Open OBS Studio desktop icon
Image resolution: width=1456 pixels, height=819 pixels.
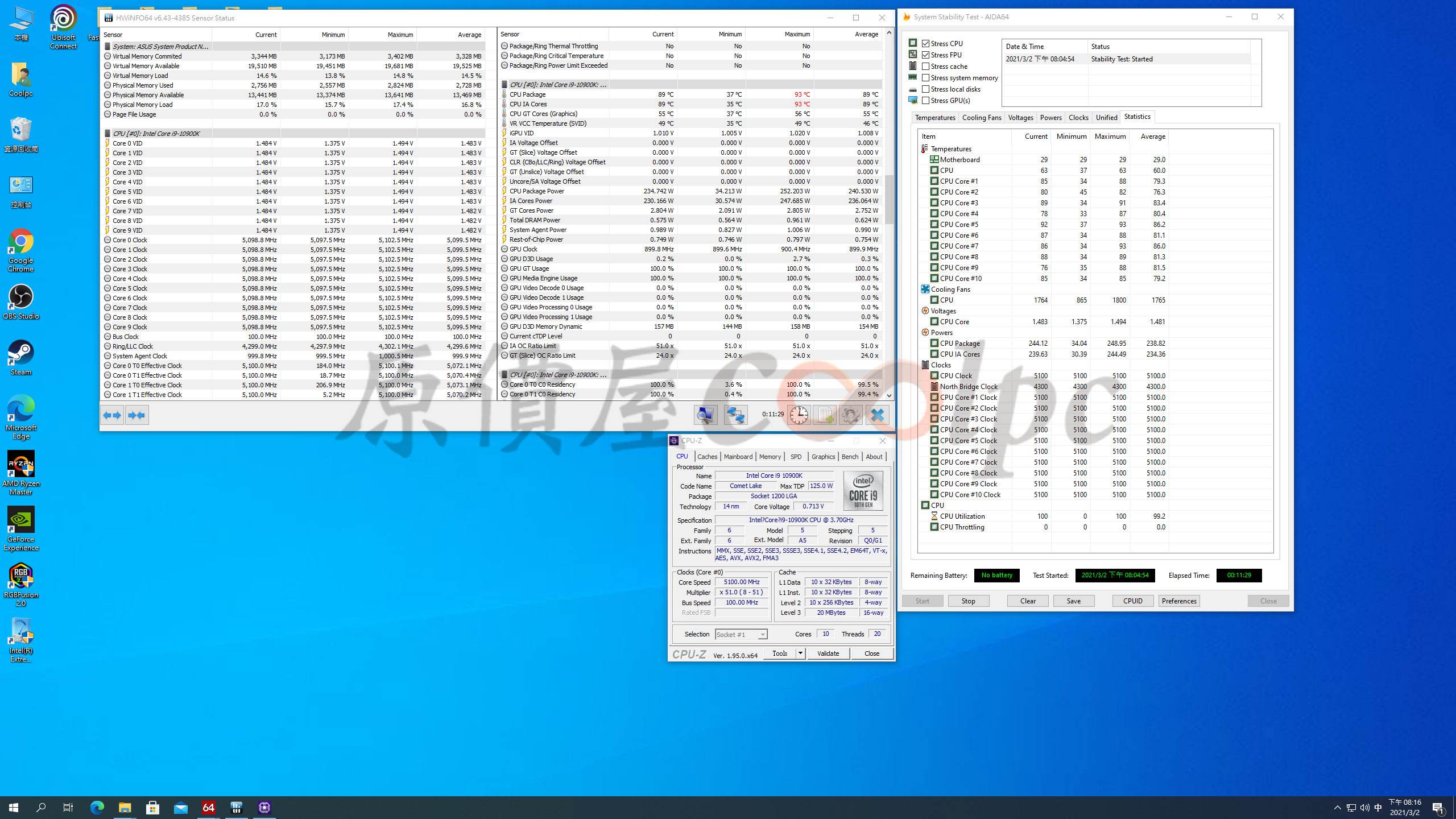(x=20, y=302)
